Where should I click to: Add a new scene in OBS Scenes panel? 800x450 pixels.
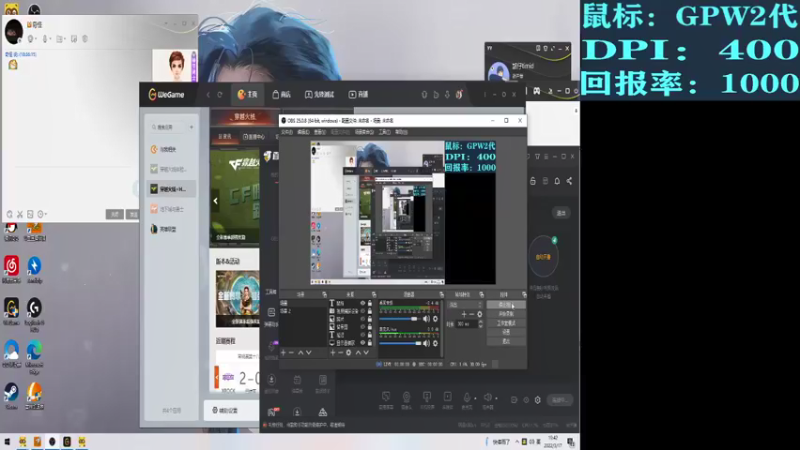pyautogui.click(x=283, y=353)
